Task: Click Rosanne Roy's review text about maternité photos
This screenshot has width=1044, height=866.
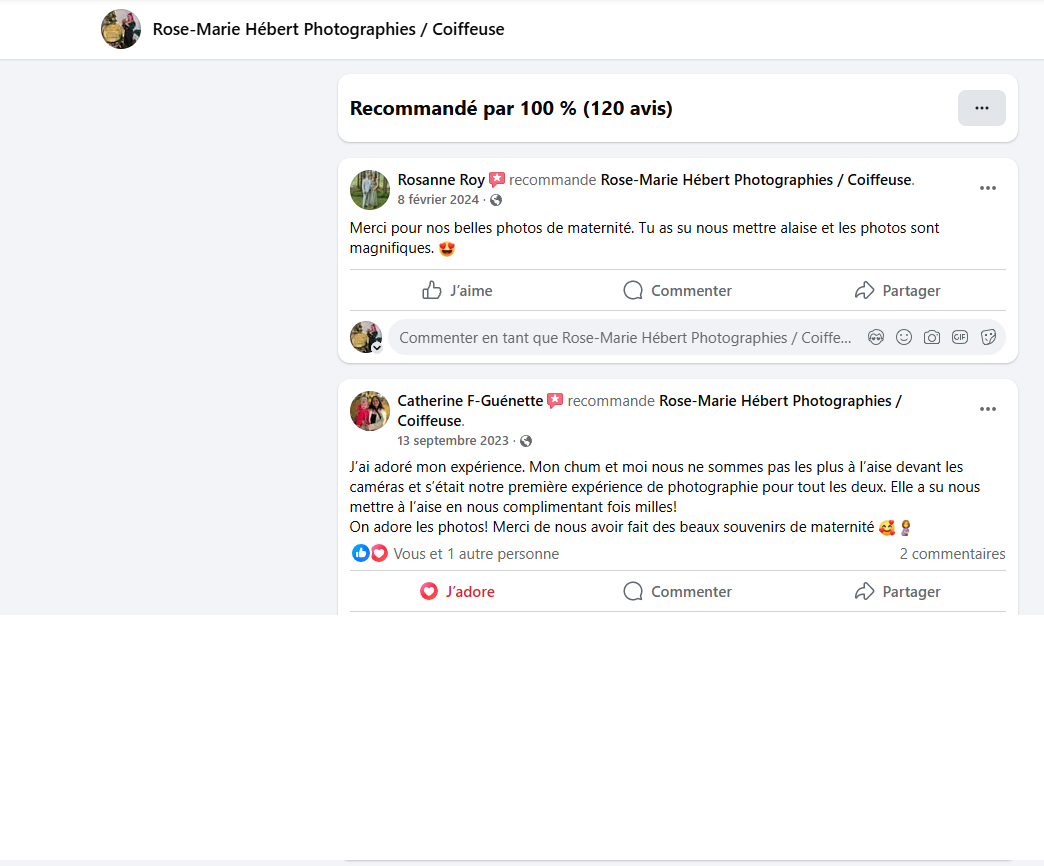Action: [644, 238]
